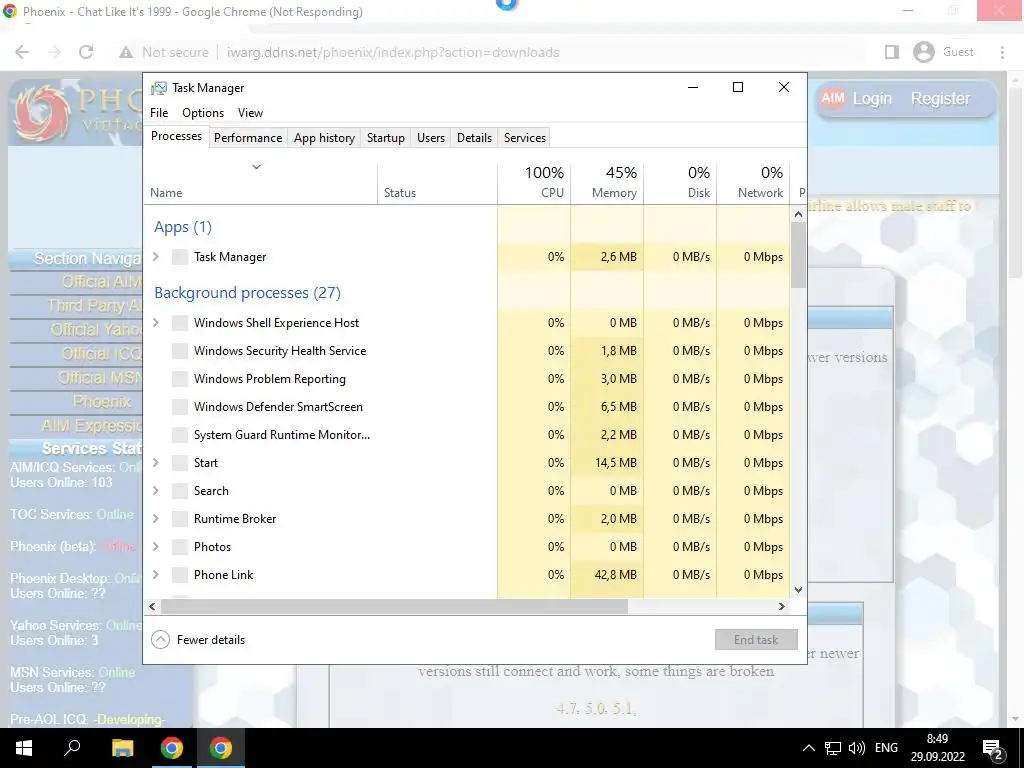Screen dimensions: 1024x768
Task: Expand the Start process row
Action: pyautogui.click(x=156, y=462)
